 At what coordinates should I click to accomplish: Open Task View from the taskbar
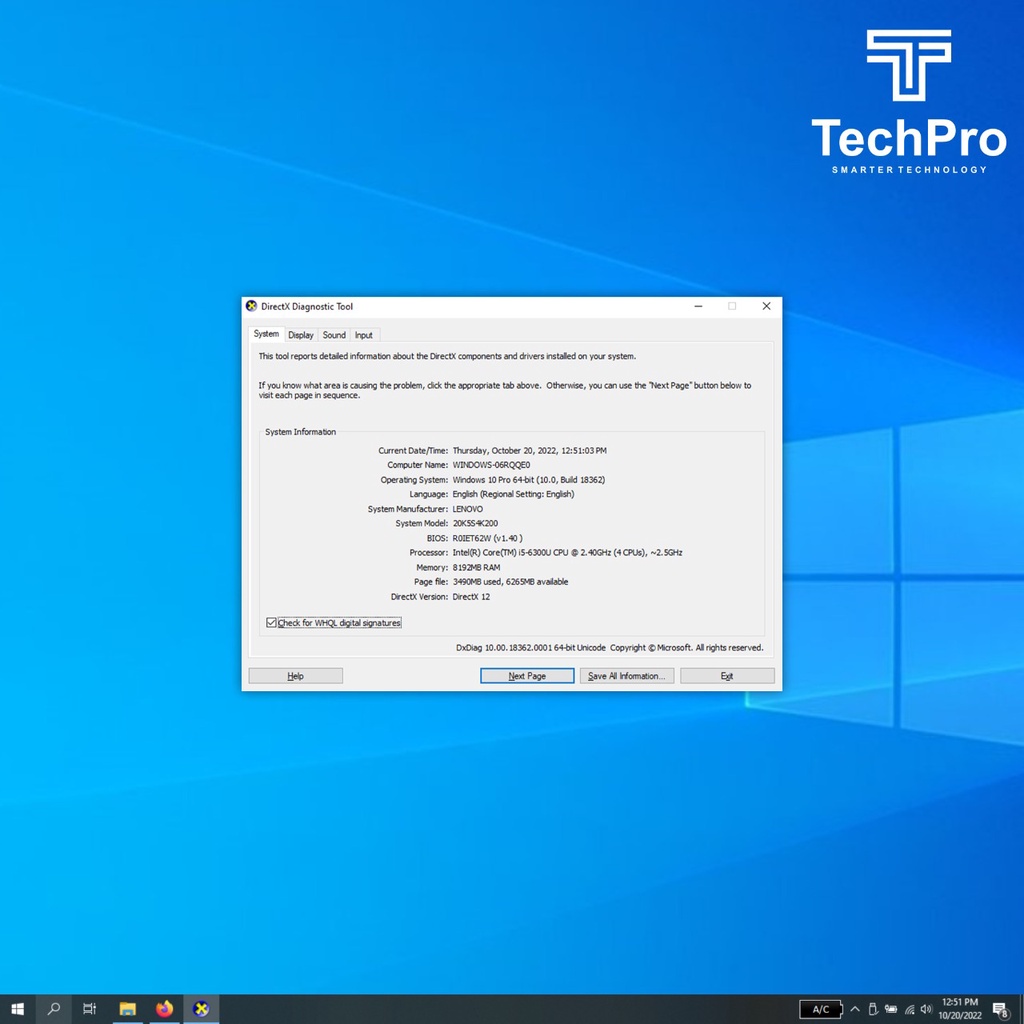(90, 1009)
